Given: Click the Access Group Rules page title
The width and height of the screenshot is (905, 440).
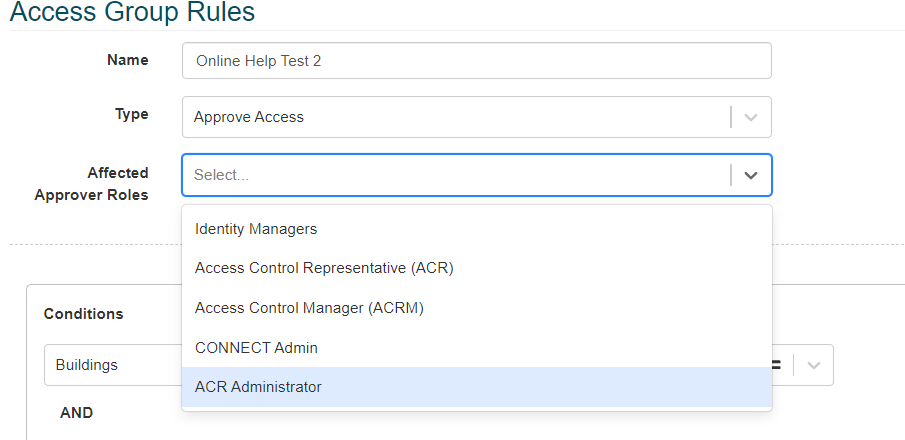Looking at the screenshot, I should tap(132, 12).
